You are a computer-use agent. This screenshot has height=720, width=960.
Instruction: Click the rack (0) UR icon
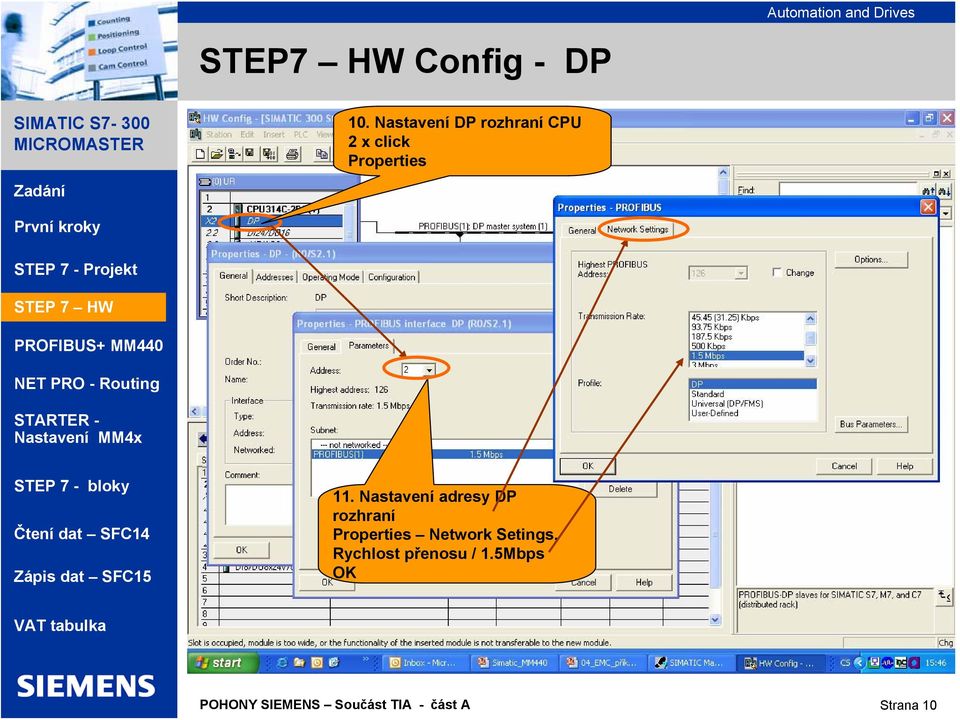(205, 182)
